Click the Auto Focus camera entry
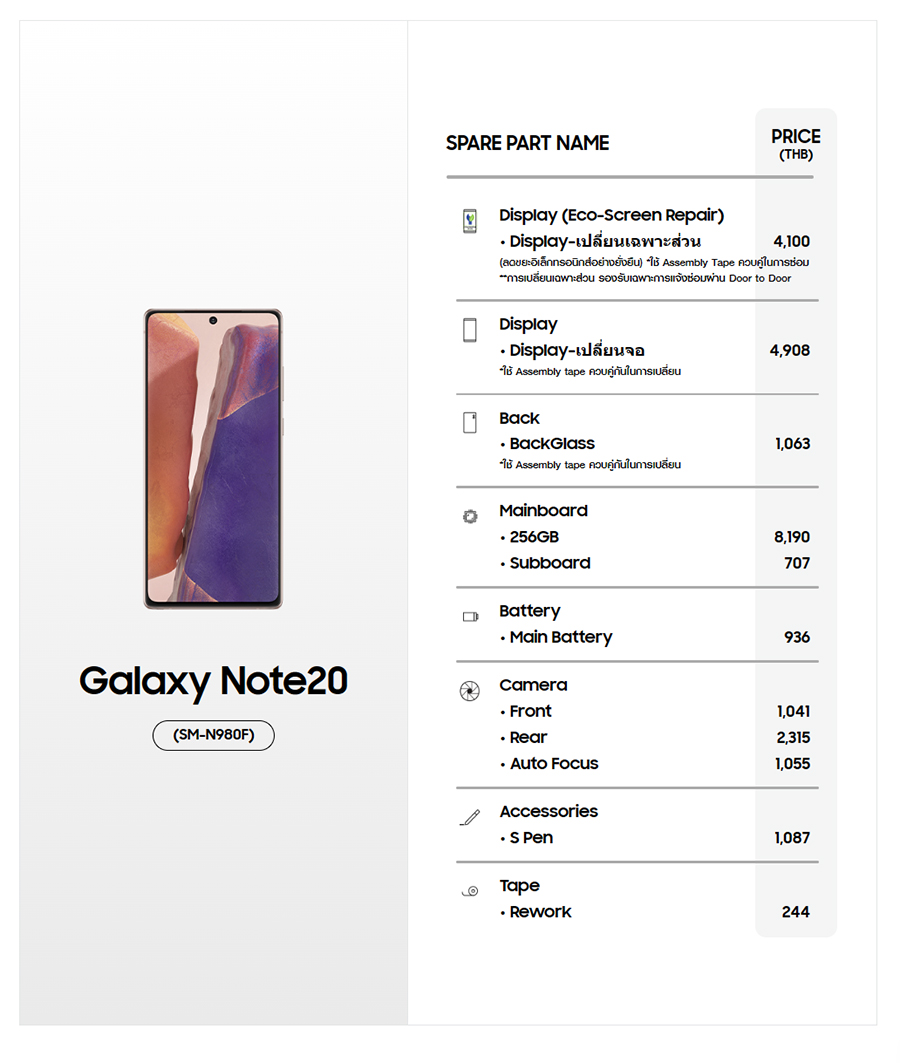The image size is (900, 1063). click(554, 764)
